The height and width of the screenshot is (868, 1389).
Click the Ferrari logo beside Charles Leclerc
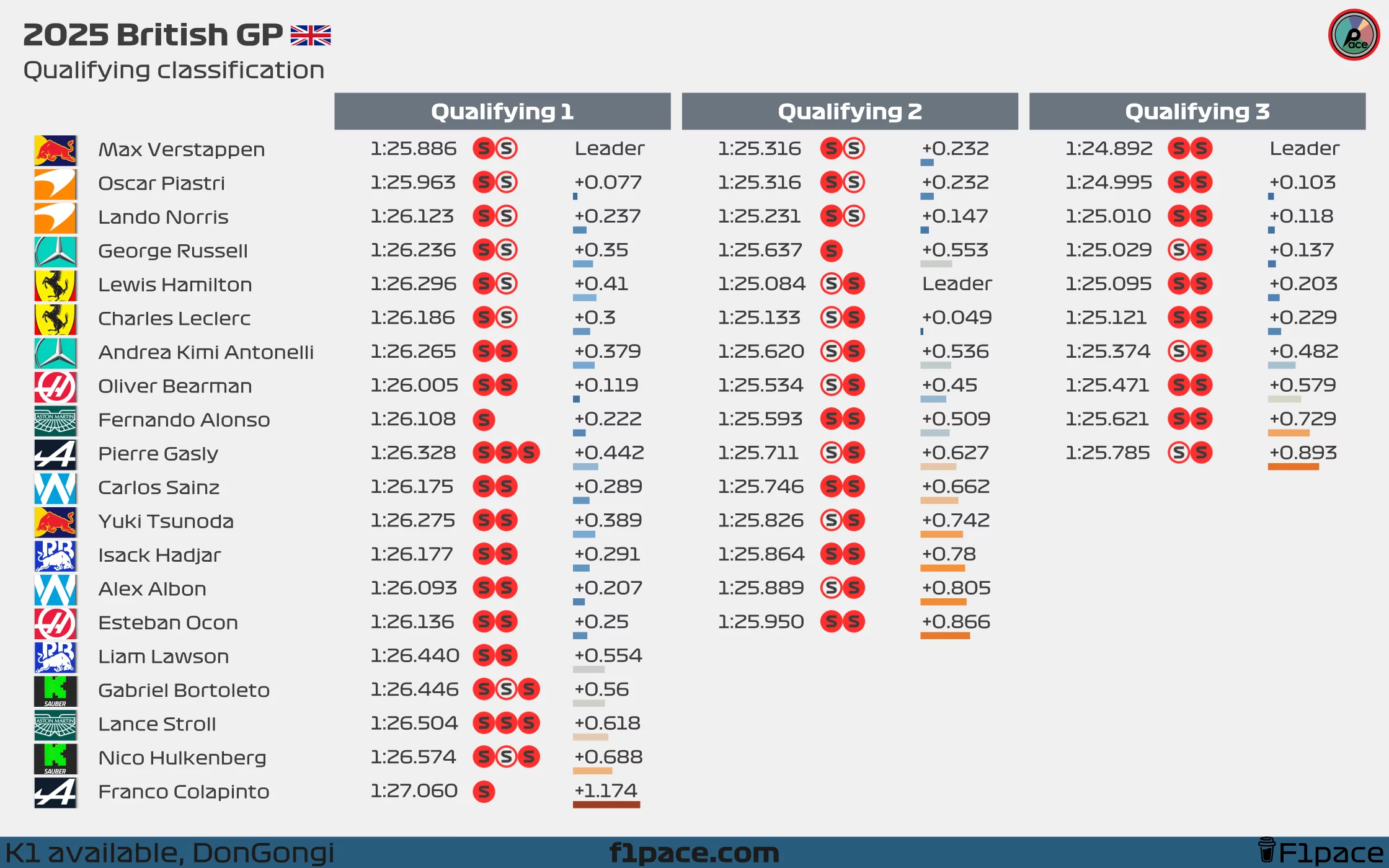(55, 319)
